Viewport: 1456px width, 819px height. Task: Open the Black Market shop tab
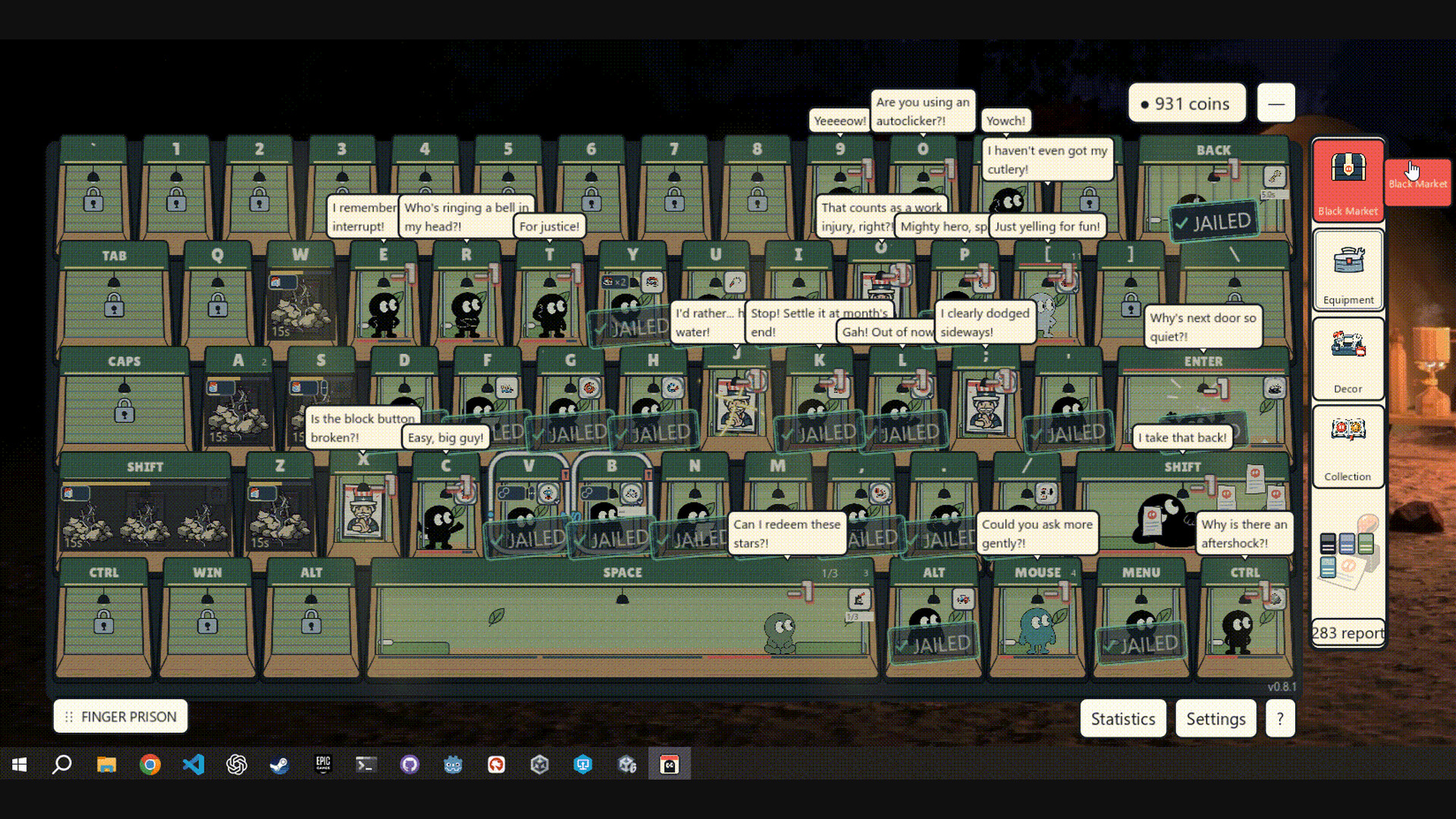pos(1348,180)
